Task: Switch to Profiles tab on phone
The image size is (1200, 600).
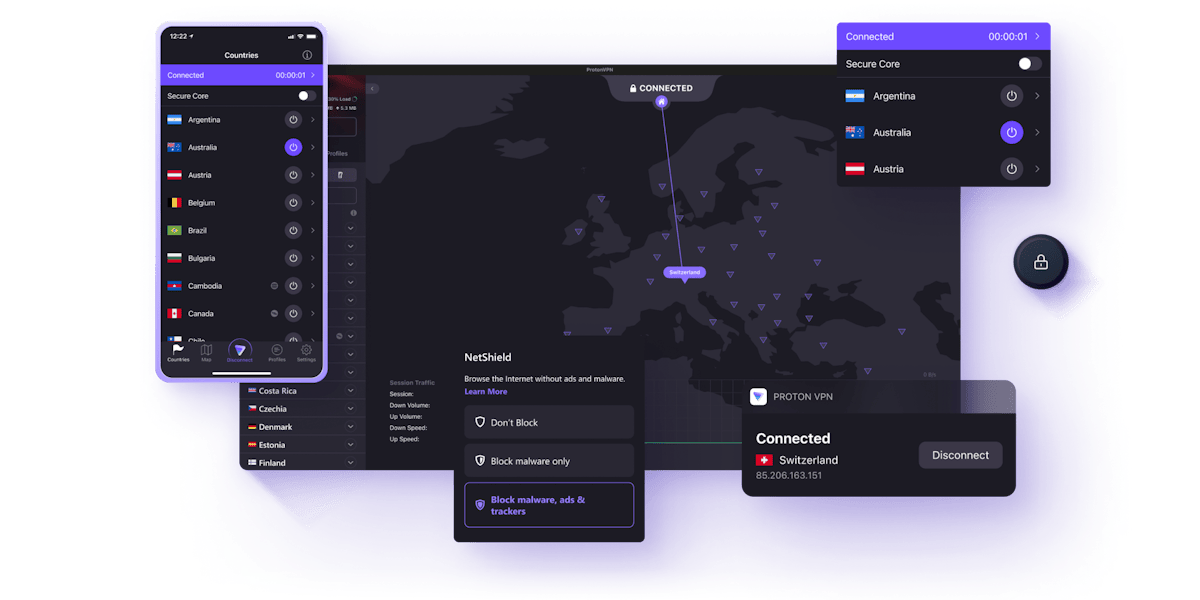Action: [x=277, y=352]
